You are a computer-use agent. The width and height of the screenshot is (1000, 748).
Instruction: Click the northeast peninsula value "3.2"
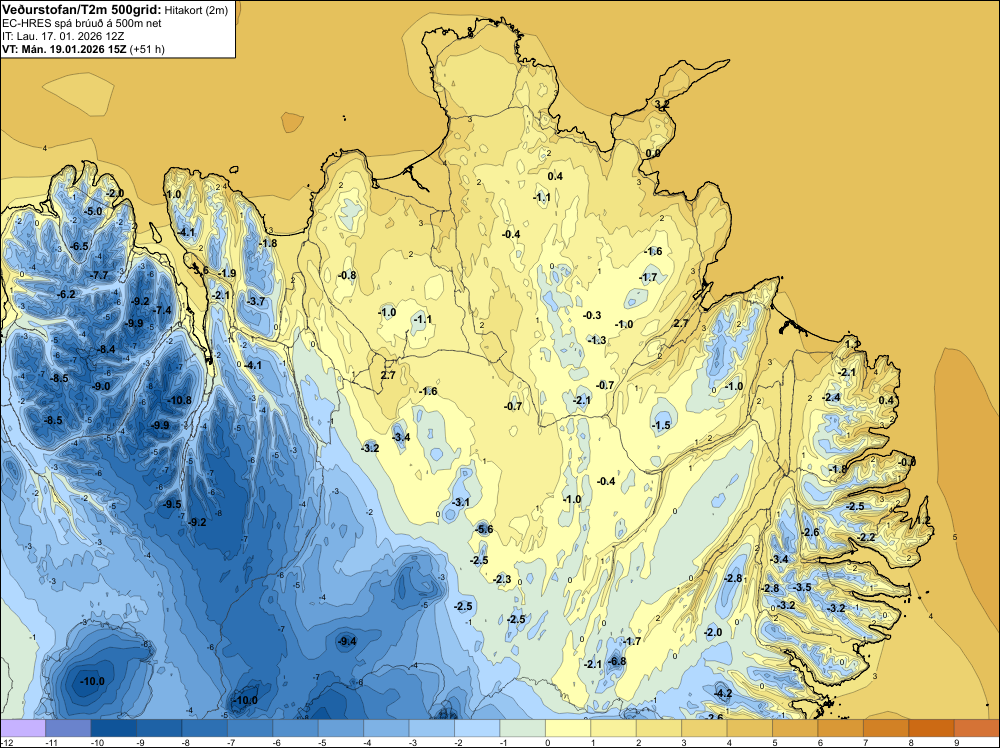tap(662, 104)
